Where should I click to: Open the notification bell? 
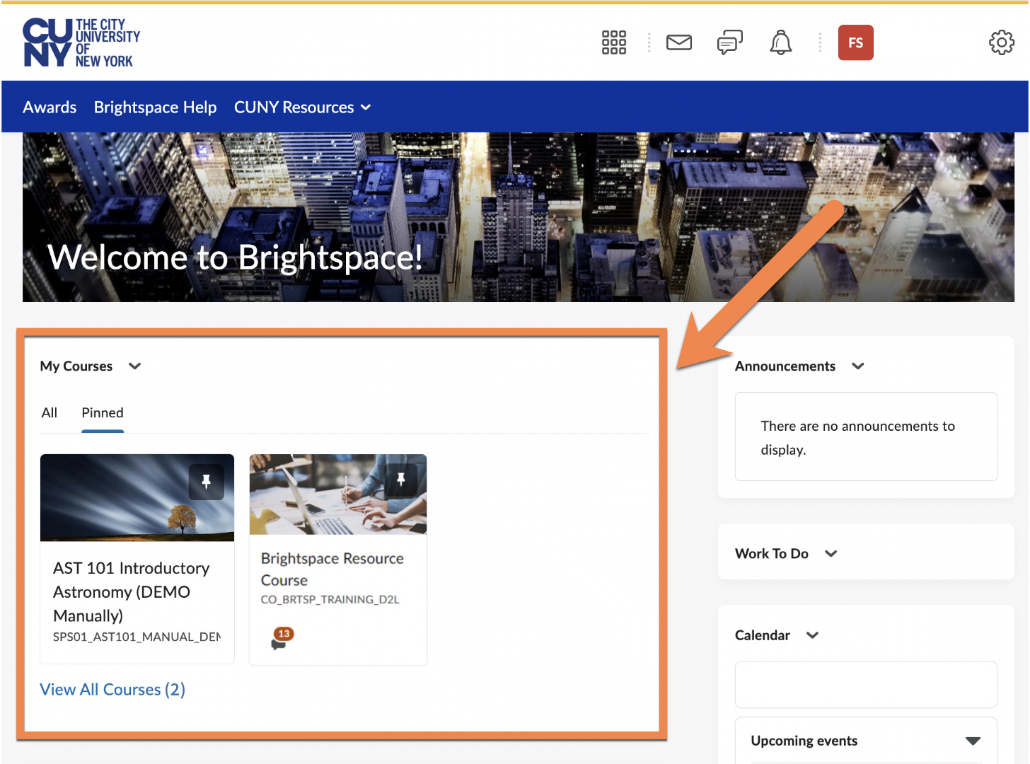pos(780,42)
